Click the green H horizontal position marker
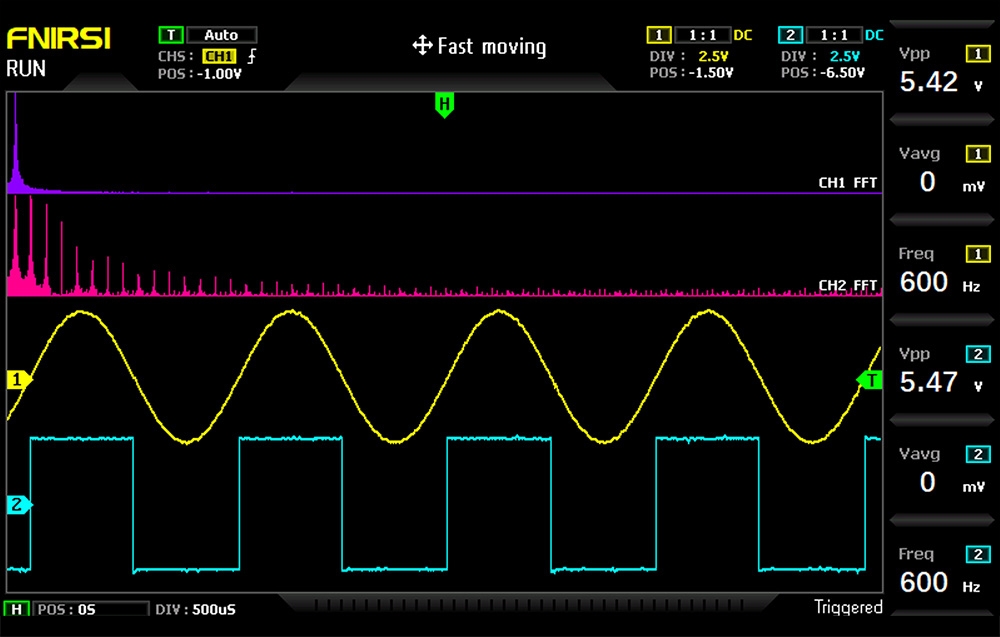Viewport: 1000px width, 637px height. click(x=444, y=104)
